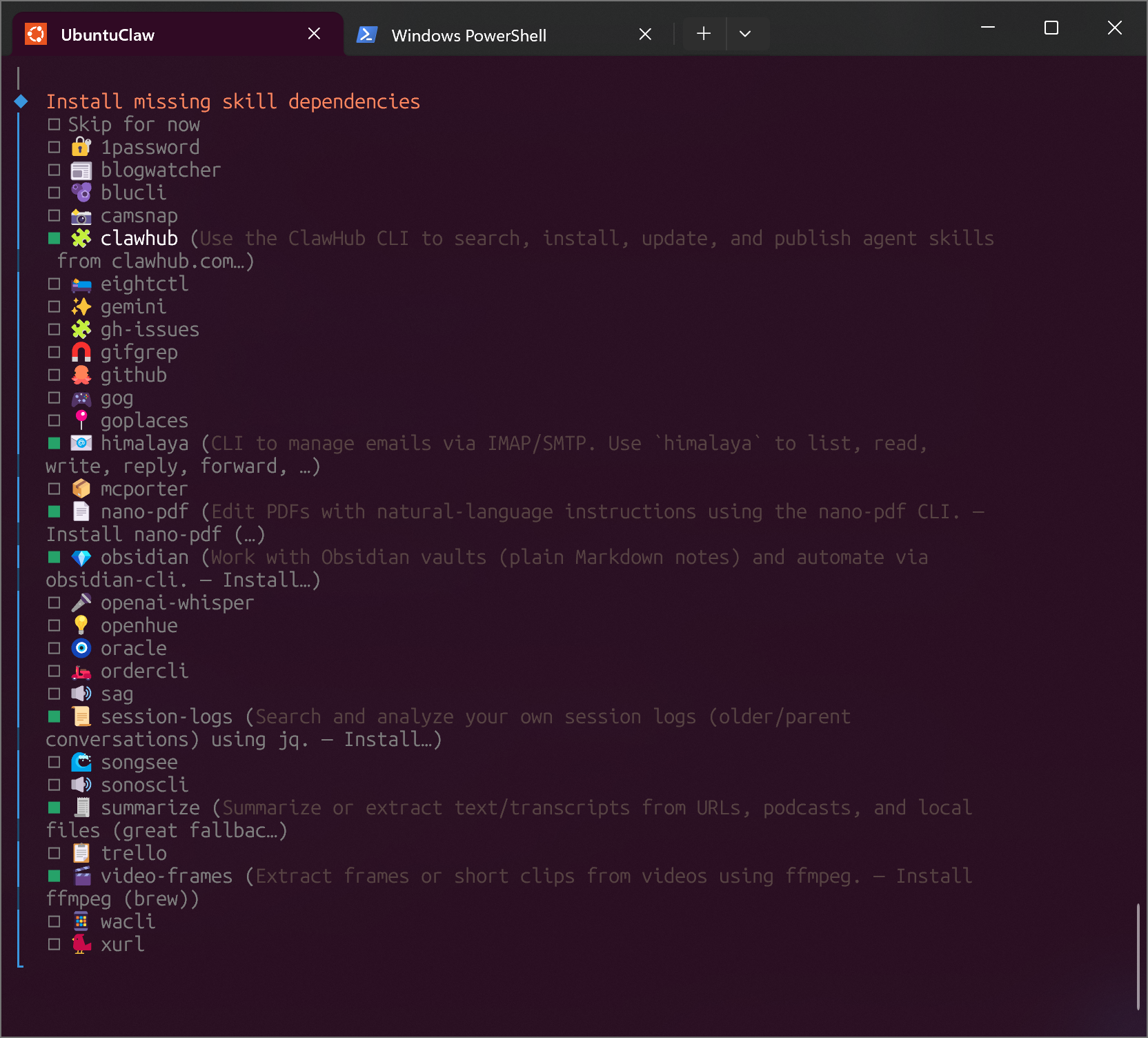Click the Ubuntu logo on UbuntuClaw tab
Image resolution: width=1148 pixels, height=1038 pixels.
pos(36,35)
